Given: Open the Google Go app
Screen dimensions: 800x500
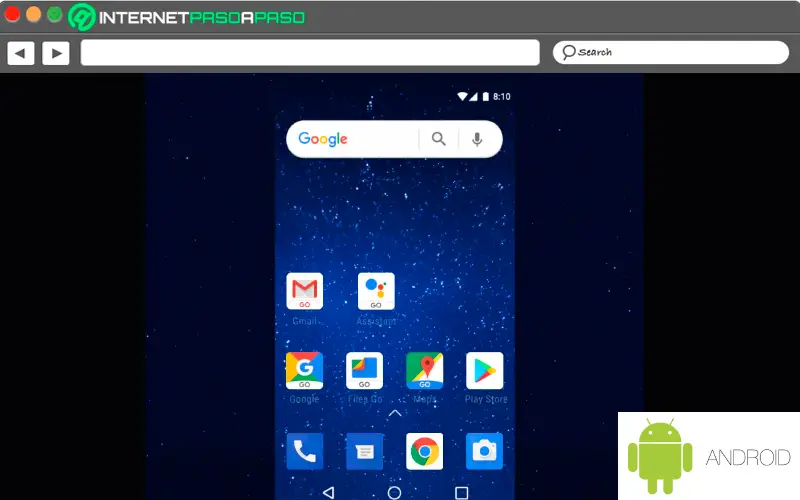Looking at the screenshot, I should 305,370.
